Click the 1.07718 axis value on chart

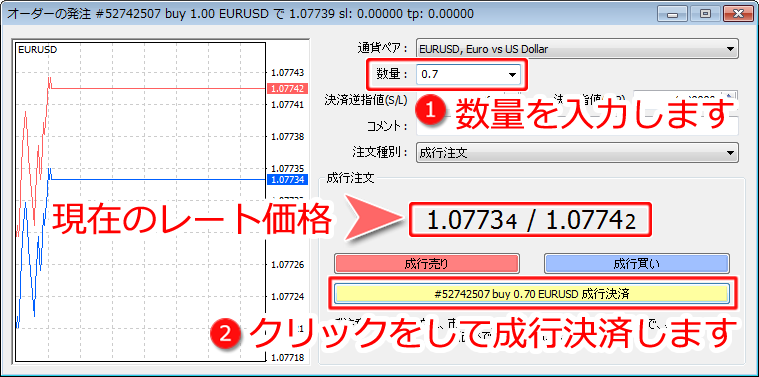(x=288, y=358)
